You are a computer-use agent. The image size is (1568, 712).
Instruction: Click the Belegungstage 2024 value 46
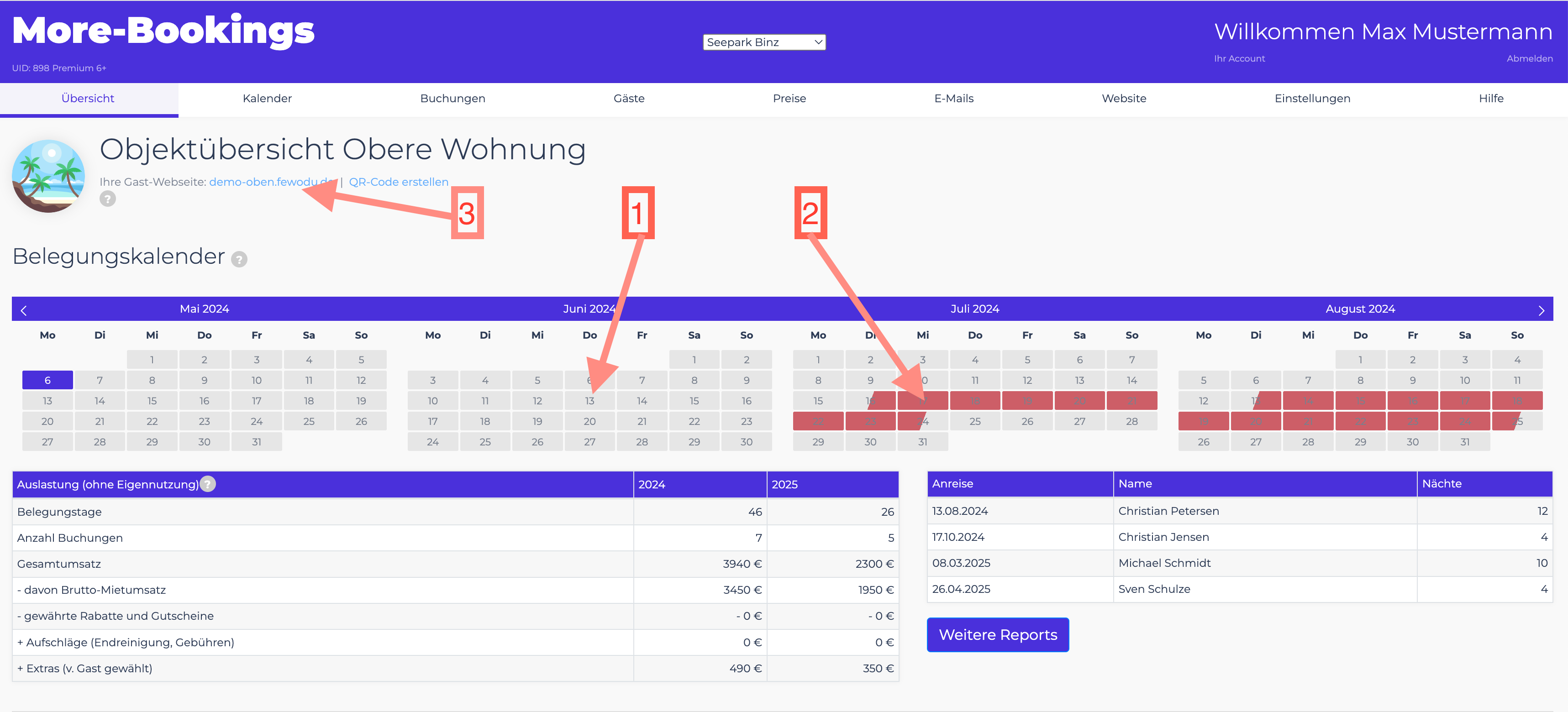tap(755, 513)
